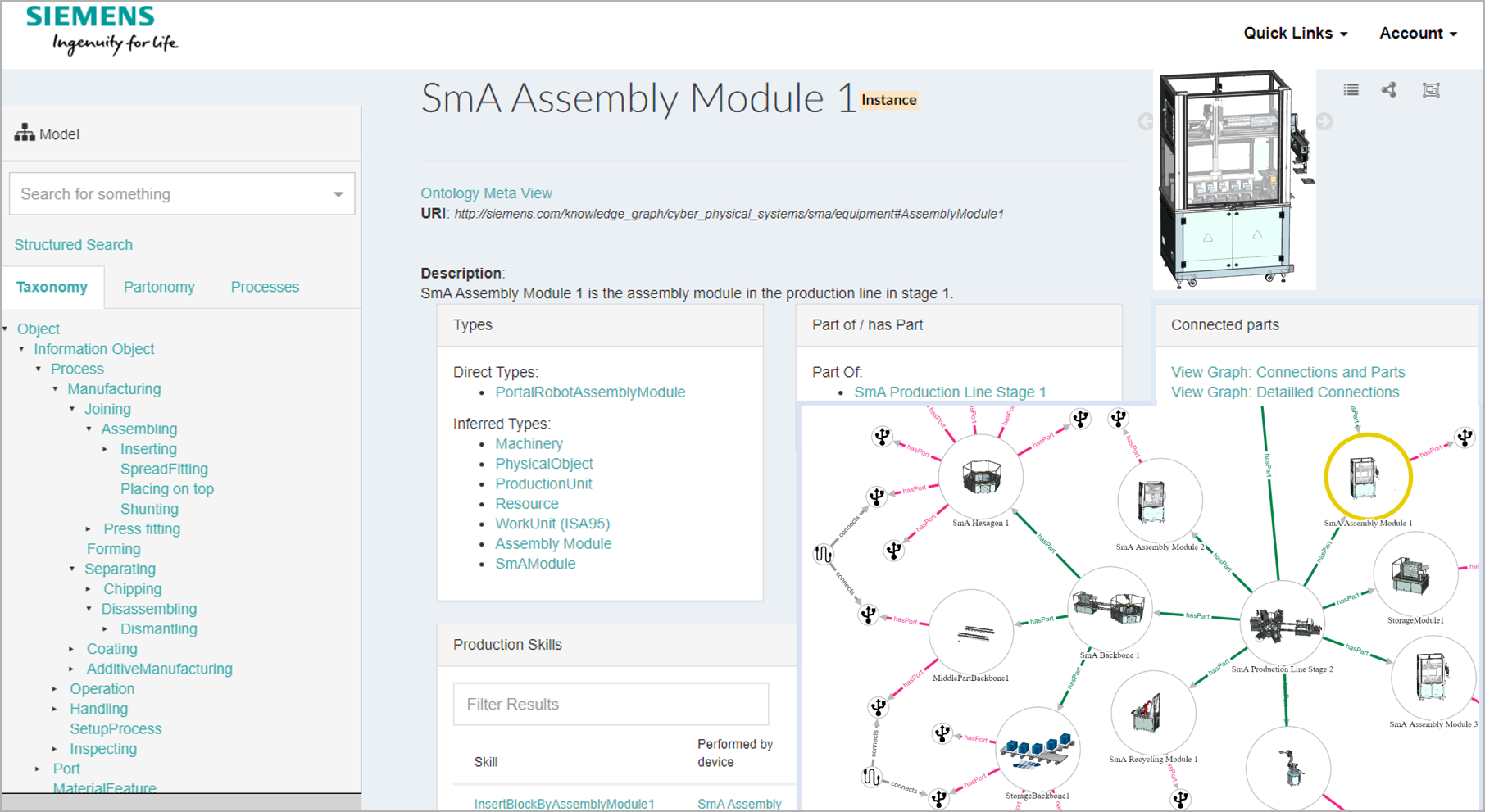Click the list view icon
Image resolution: width=1485 pixels, height=812 pixels.
1351,90
